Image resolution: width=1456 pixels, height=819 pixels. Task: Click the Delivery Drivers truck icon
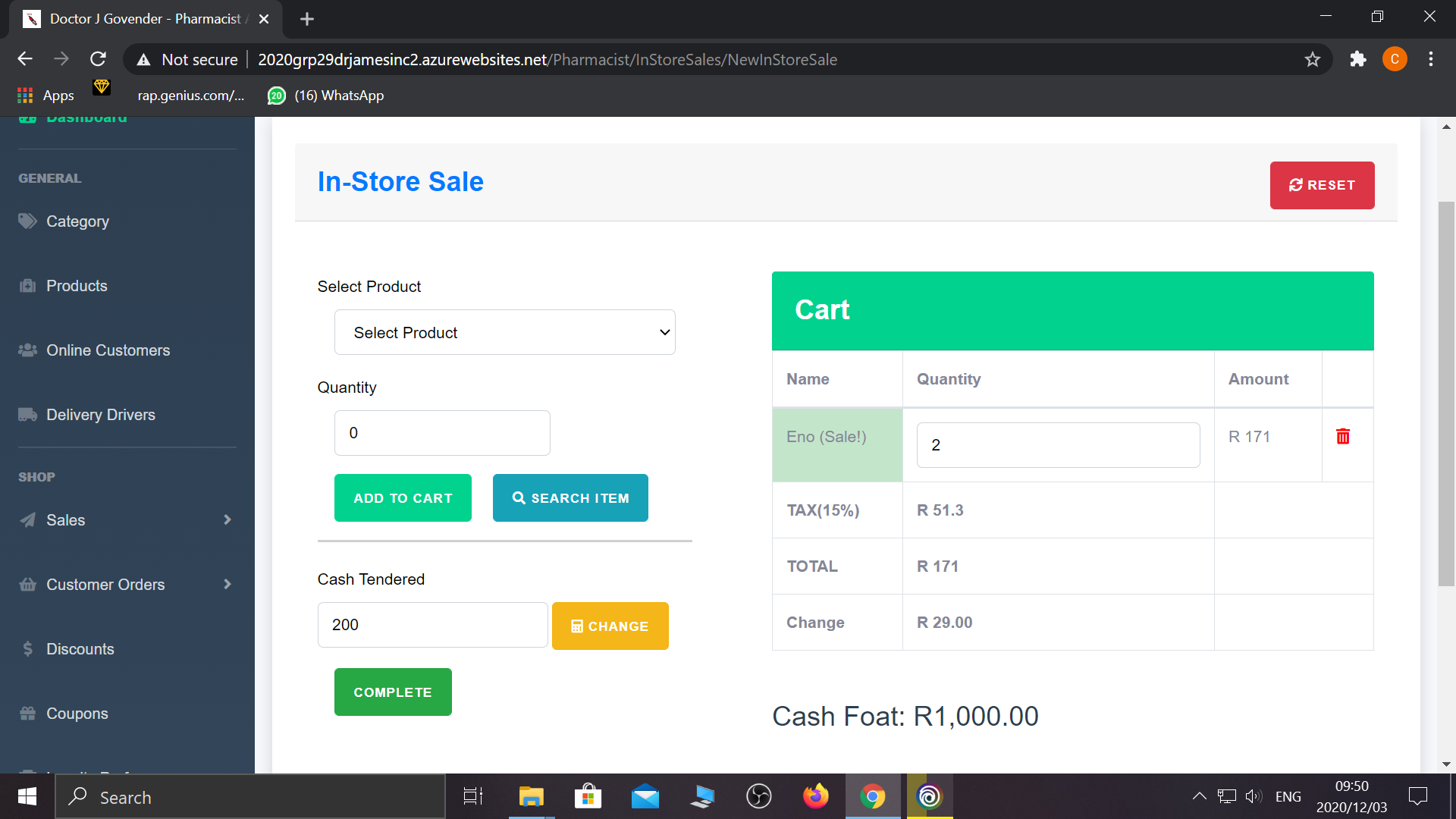[28, 415]
